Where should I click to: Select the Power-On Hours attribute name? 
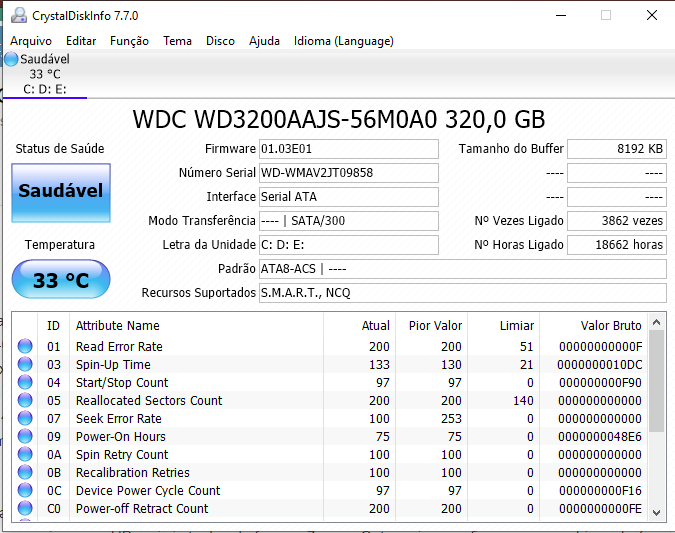coord(121,437)
